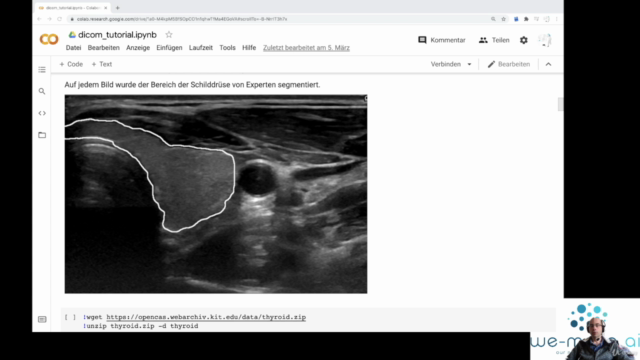
Task: Open the Tools menu
Action: pyautogui.click(x=227, y=48)
